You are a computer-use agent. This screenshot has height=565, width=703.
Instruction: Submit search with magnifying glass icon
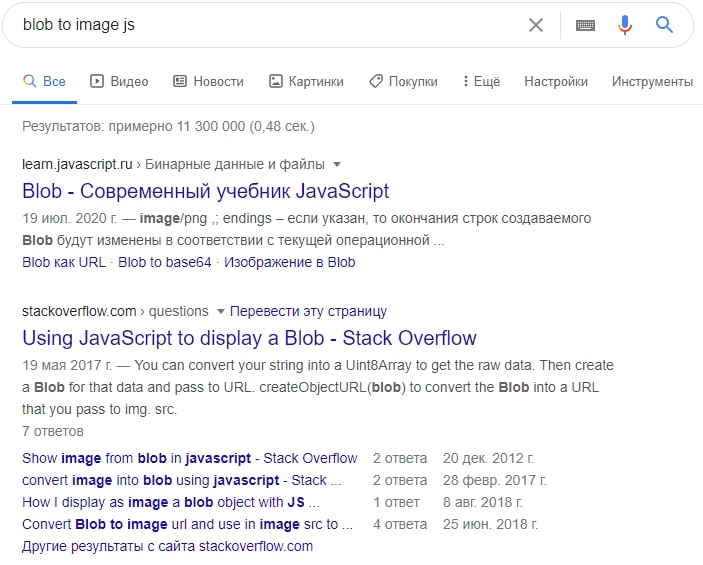point(664,25)
